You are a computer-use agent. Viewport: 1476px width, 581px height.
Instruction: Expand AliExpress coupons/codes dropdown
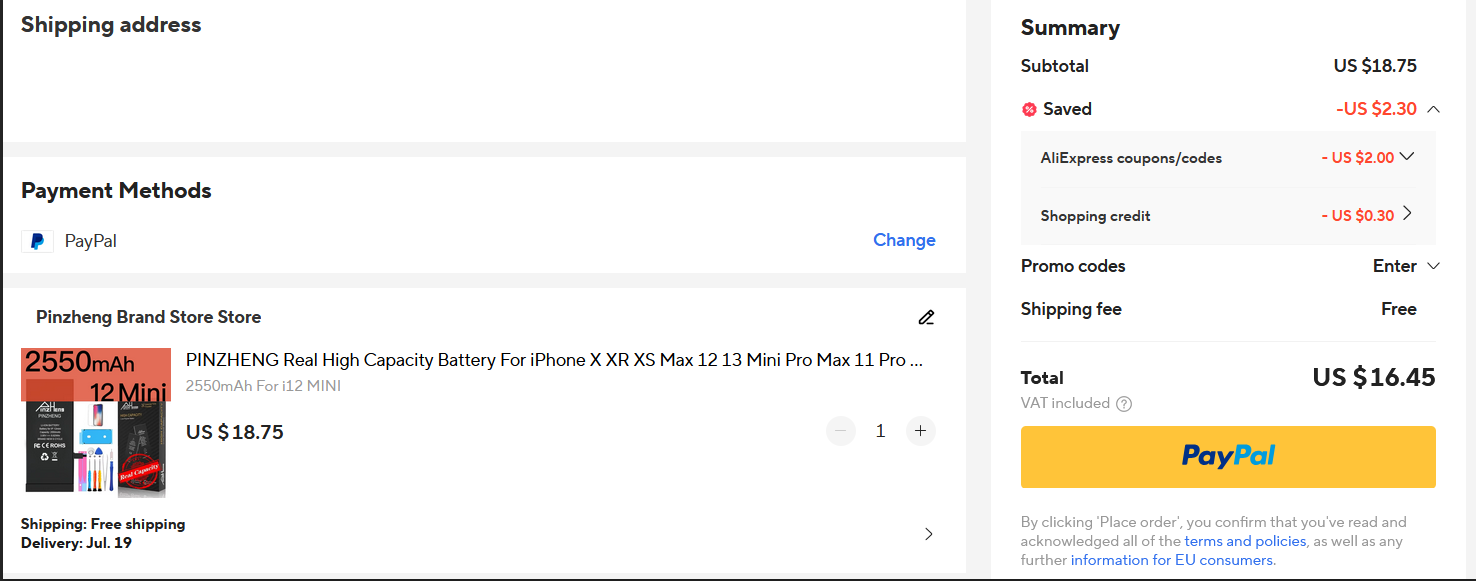click(x=1407, y=156)
